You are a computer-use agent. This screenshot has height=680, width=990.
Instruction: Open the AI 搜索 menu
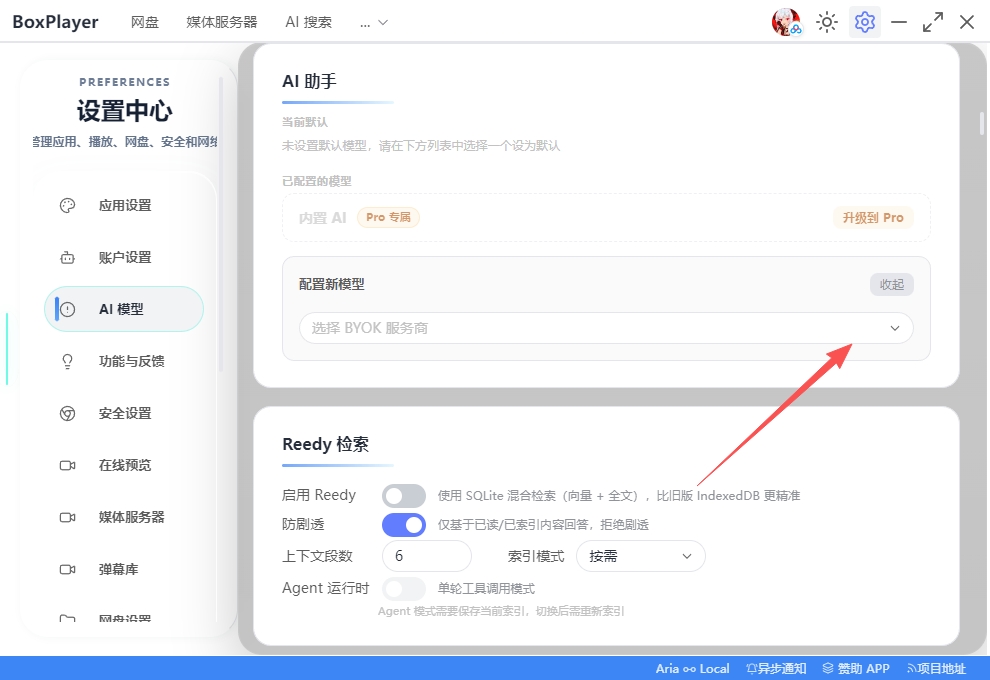pos(308,22)
